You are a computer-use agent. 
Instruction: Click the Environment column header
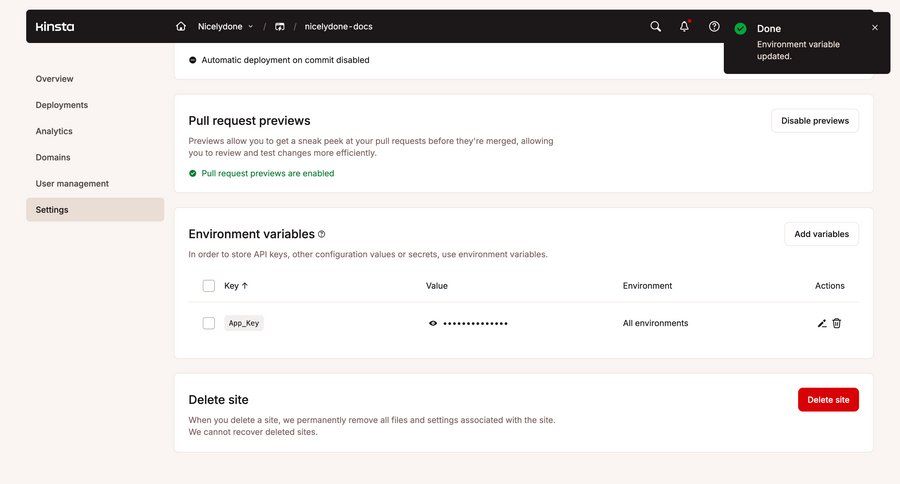tap(647, 286)
